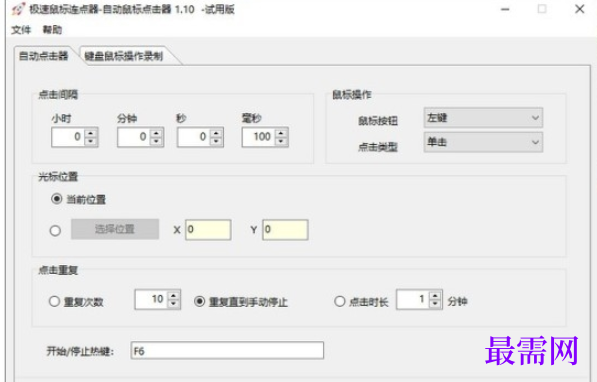Switch to the 自动点击器 tab
Viewport: 597px width, 382px height.
43,56
